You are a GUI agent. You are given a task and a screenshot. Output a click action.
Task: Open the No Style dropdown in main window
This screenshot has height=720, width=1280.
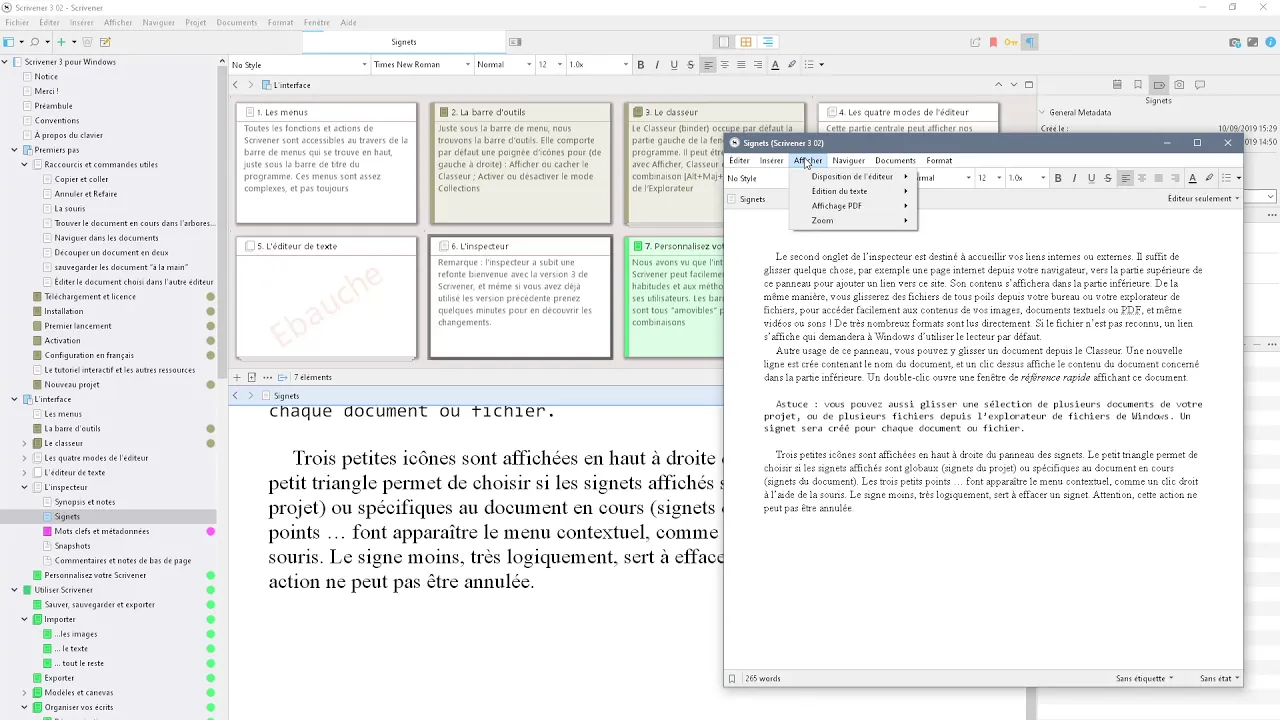click(x=299, y=65)
